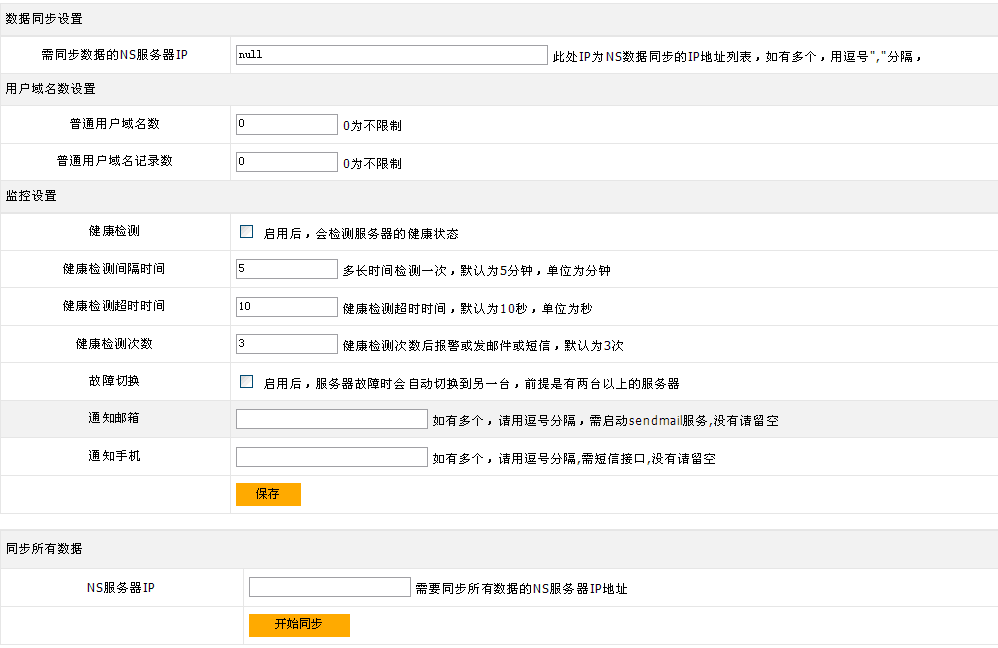Image resolution: width=998 pixels, height=648 pixels.
Task: Toggle the 故障切换 failover checkbox
Action: (246, 382)
